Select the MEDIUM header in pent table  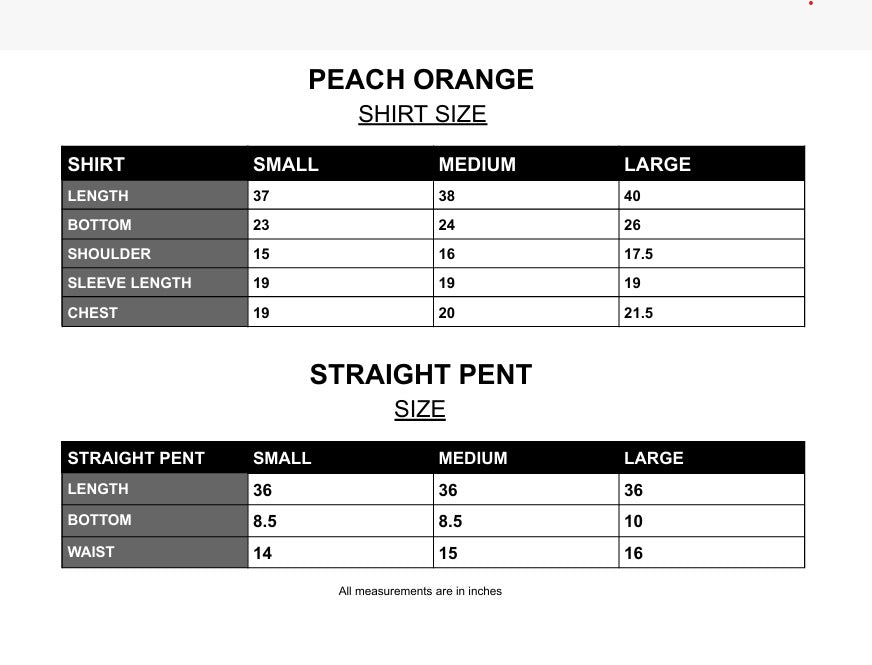(x=472, y=458)
